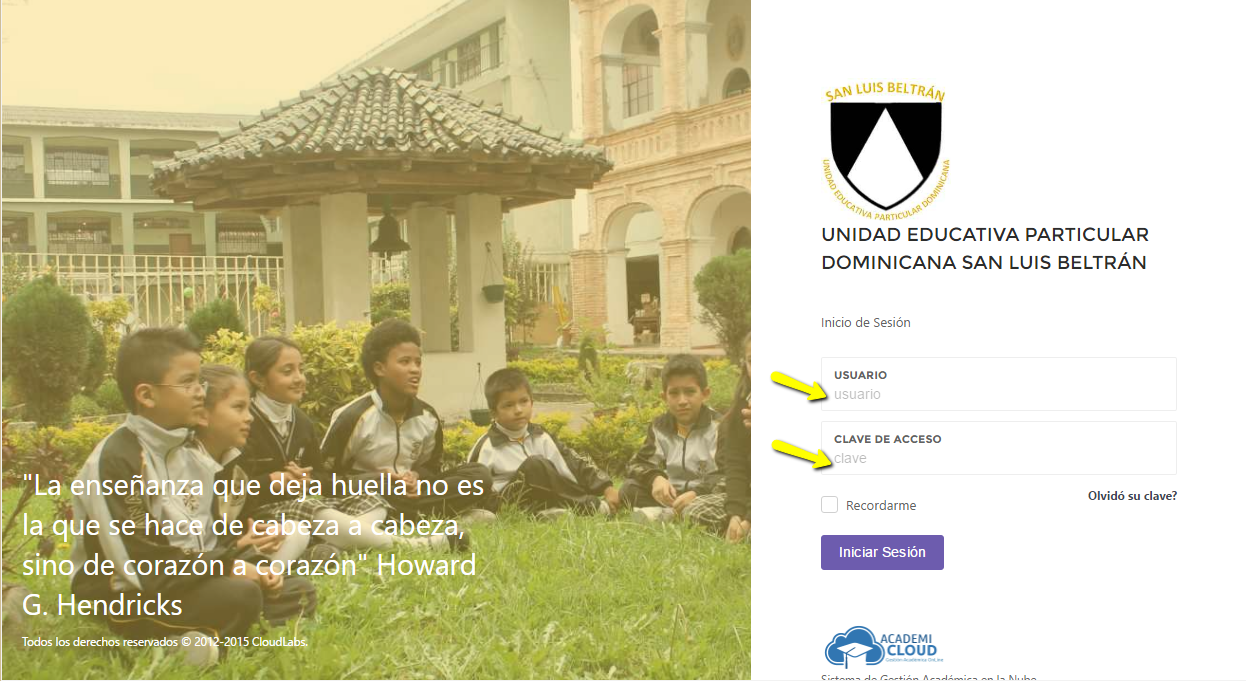1246x681 pixels.
Task: Click the ACADEMI CLOUD logo text
Action: pyautogui.click(x=908, y=646)
